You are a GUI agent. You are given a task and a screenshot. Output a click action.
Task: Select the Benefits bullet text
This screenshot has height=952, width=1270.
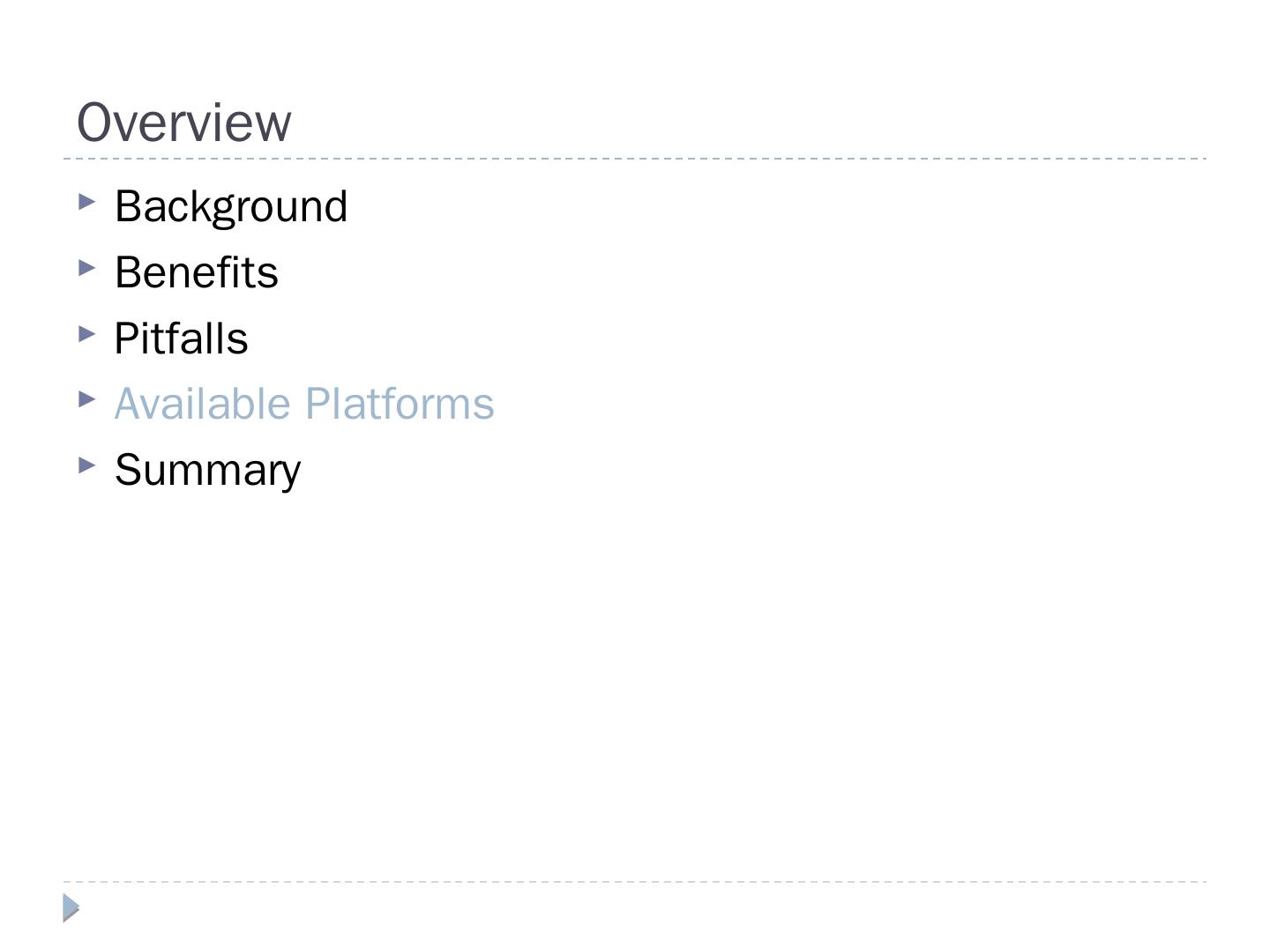pos(197,272)
